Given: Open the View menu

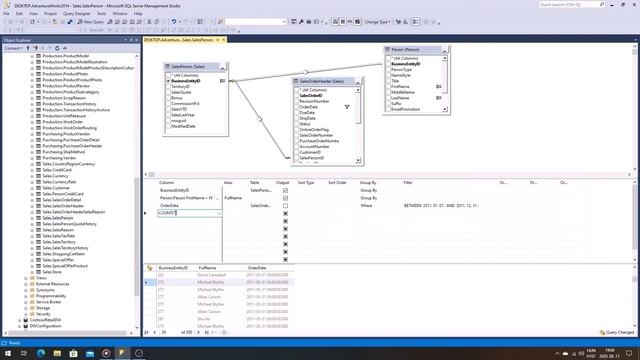Looking at the screenshot, I should tap(33, 13).
